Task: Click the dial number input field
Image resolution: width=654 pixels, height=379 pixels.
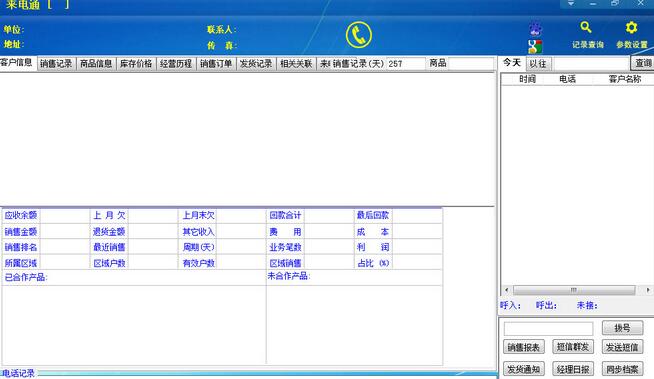Action: (x=548, y=329)
